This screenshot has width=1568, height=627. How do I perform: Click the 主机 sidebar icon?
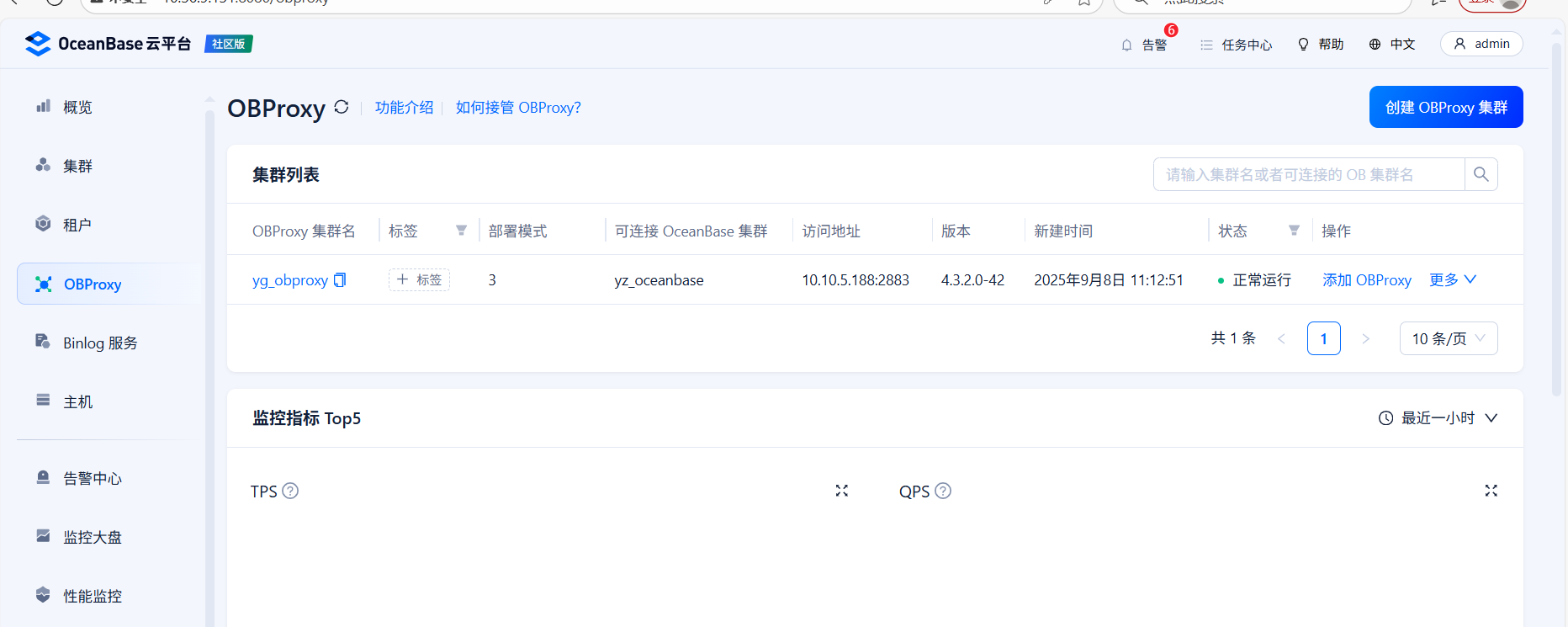[43, 401]
